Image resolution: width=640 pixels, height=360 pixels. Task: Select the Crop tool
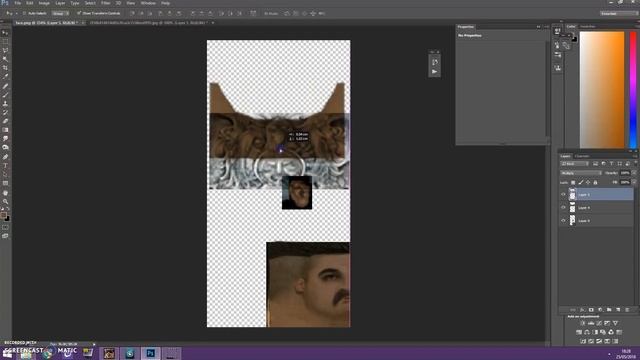pos(5,67)
